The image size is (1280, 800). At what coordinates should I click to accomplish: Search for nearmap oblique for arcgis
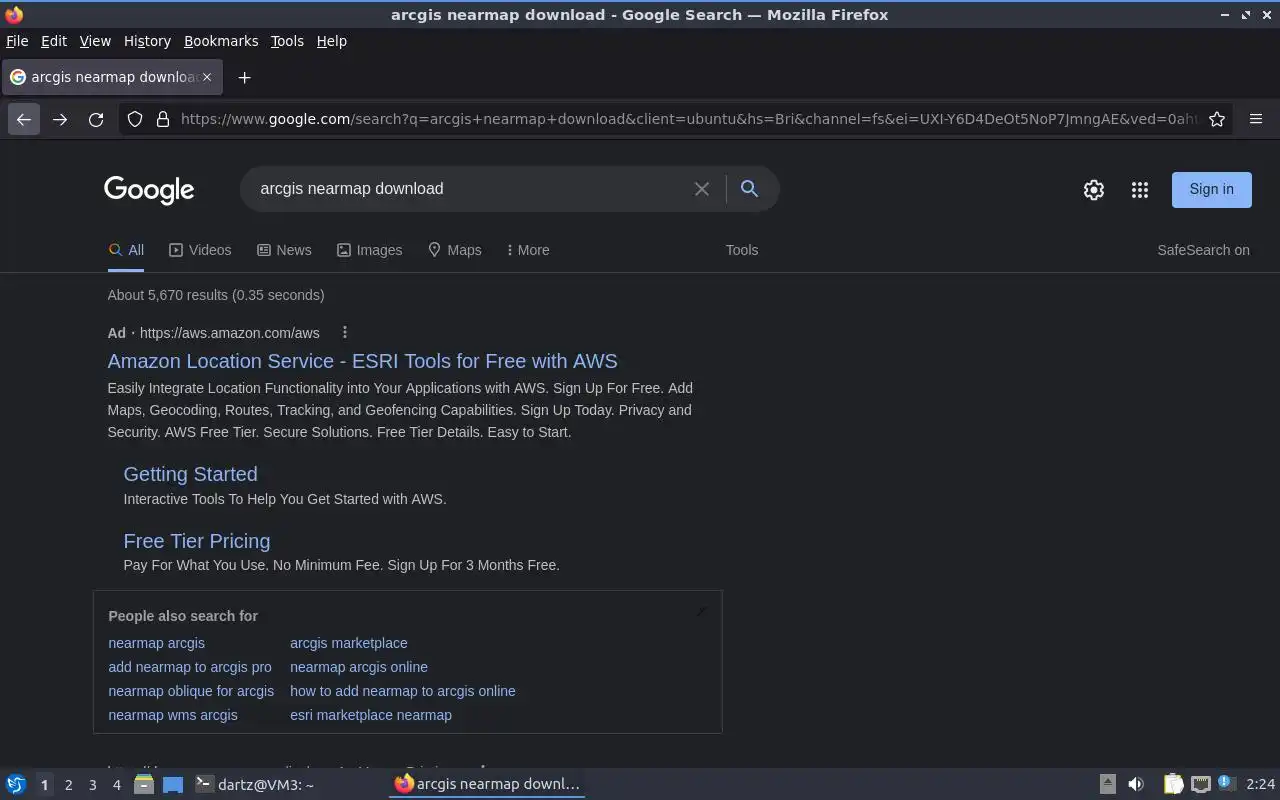[x=191, y=691]
